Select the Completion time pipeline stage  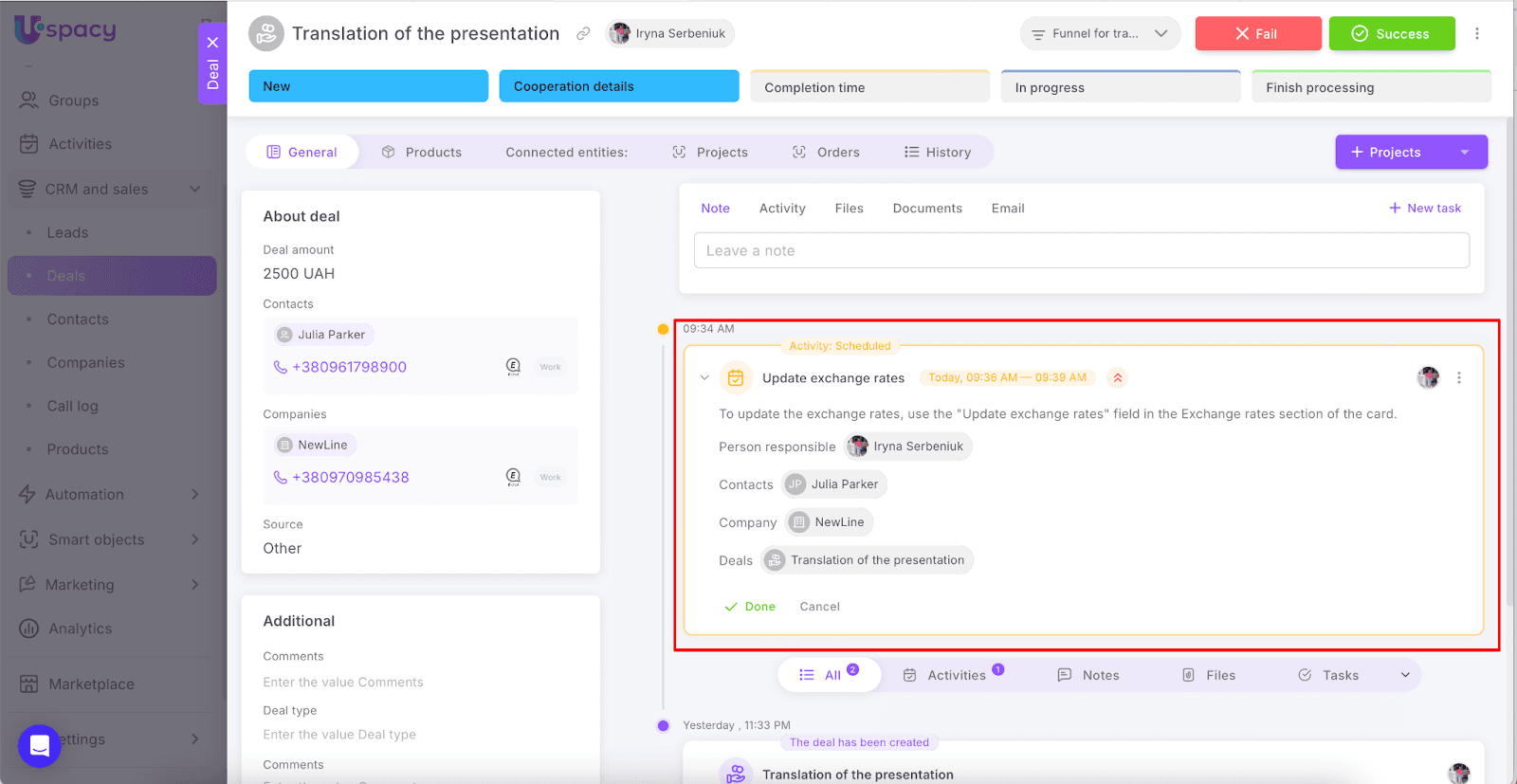tap(869, 87)
